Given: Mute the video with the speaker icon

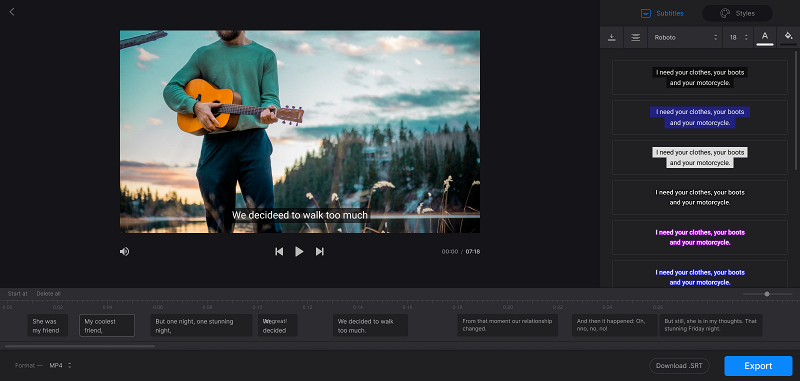Looking at the screenshot, I should (124, 251).
